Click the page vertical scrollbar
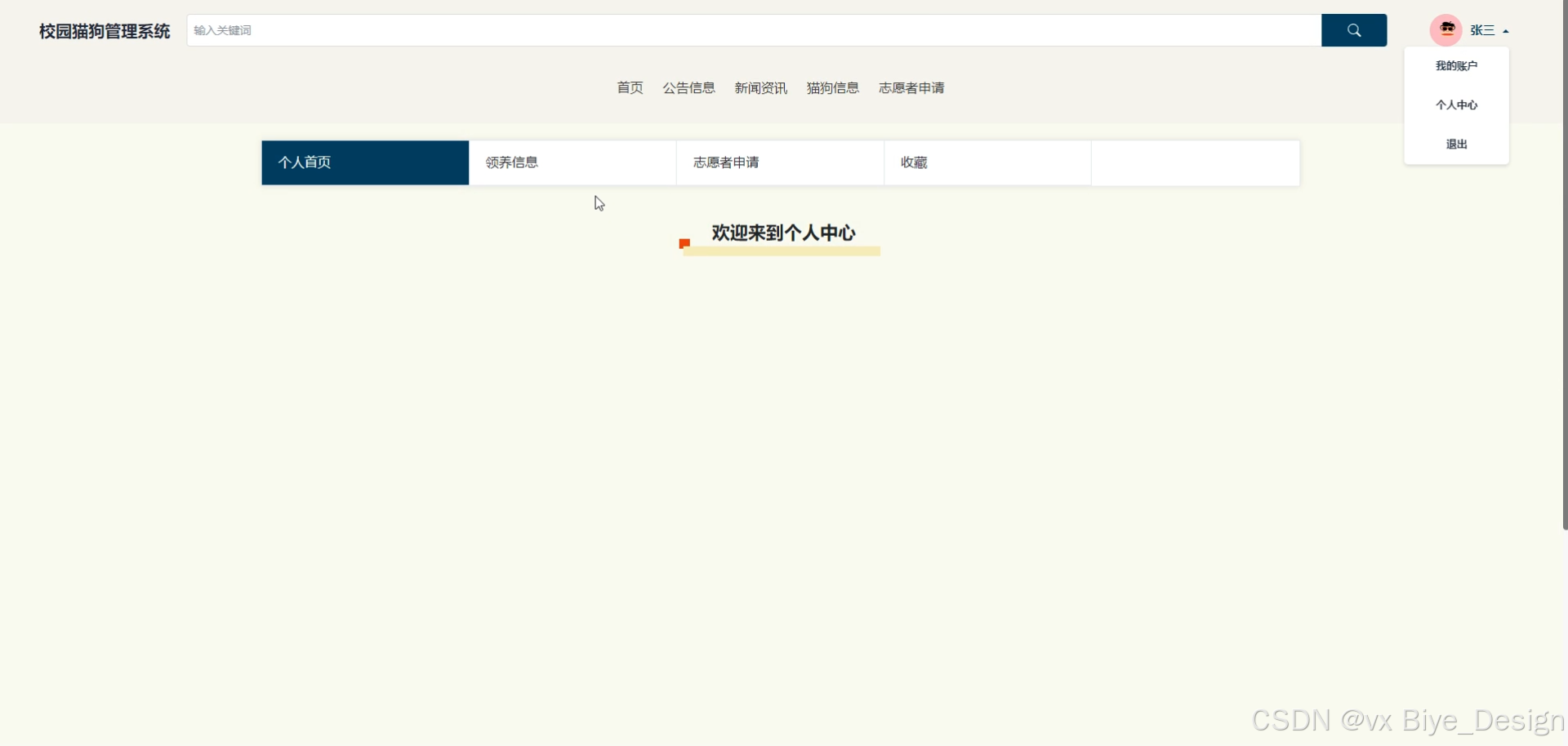The image size is (1568, 746). coord(1565,265)
